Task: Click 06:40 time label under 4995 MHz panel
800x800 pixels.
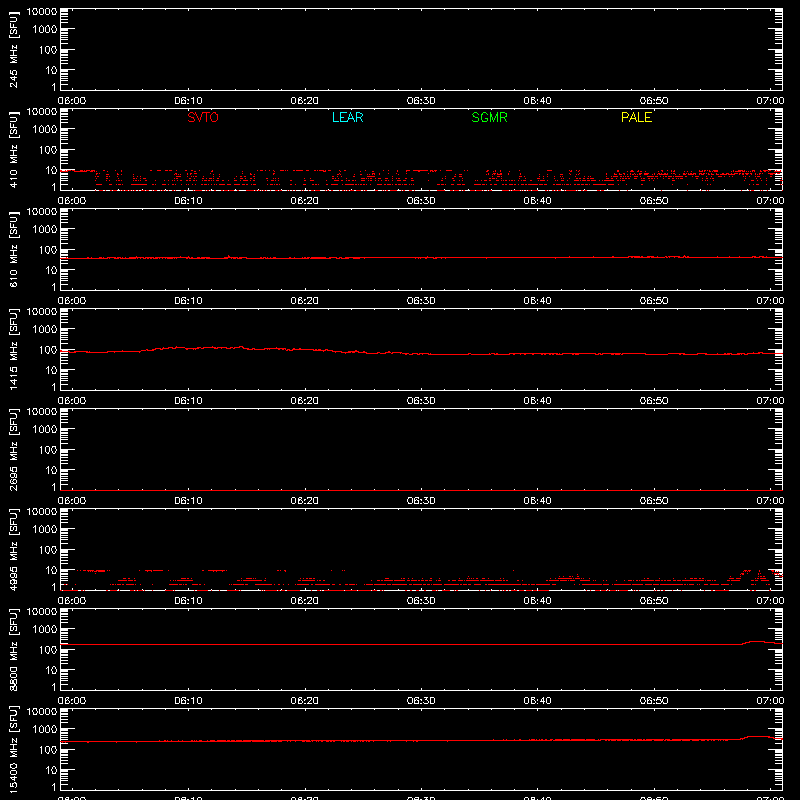Action: tap(537, 601)
